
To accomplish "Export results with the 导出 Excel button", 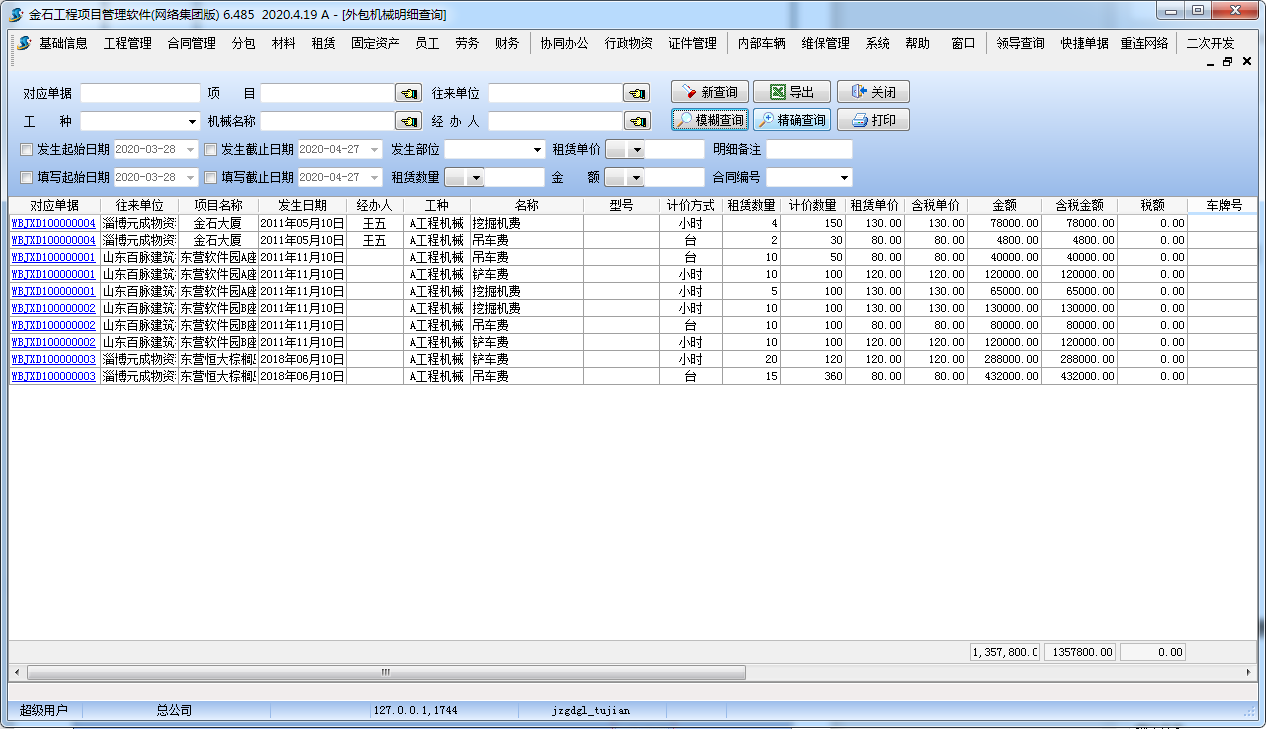I will (x=791, y=92).
